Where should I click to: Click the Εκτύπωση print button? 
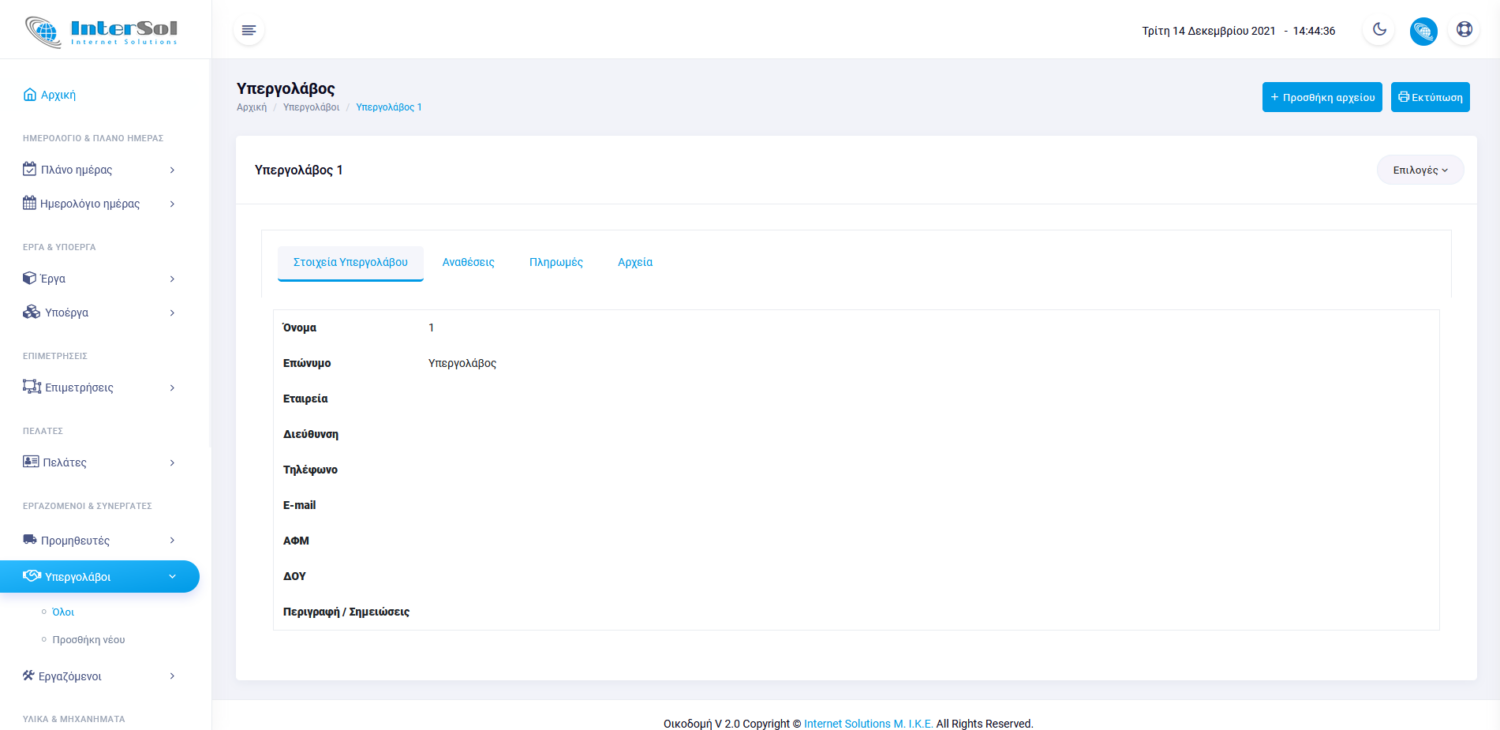[x=1430, y=97]
